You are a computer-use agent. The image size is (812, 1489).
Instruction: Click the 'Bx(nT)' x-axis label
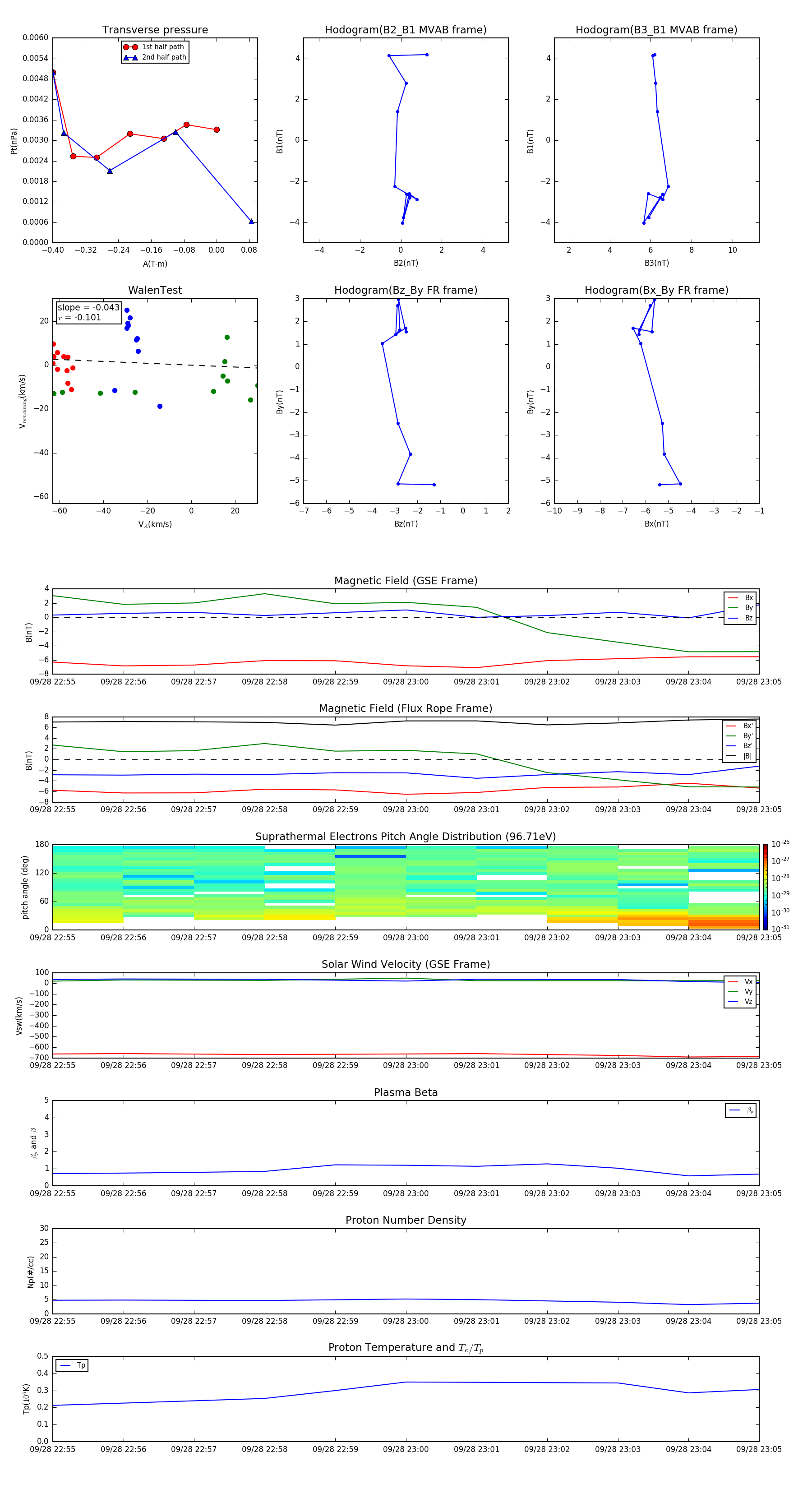pyautogui.click(x=656, y=524)
